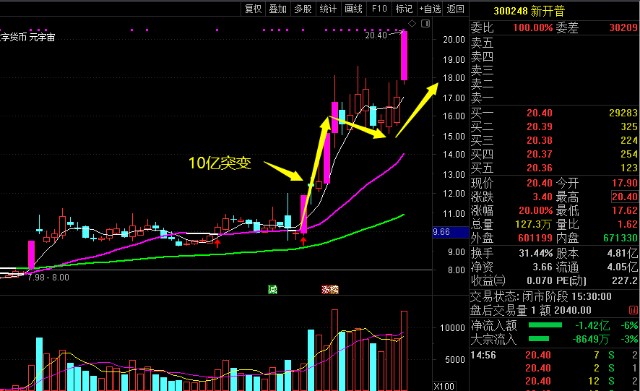Click the 大宗流入 green bar
Viewport: 640px width, 391px height.
click(x=539, y=339)
